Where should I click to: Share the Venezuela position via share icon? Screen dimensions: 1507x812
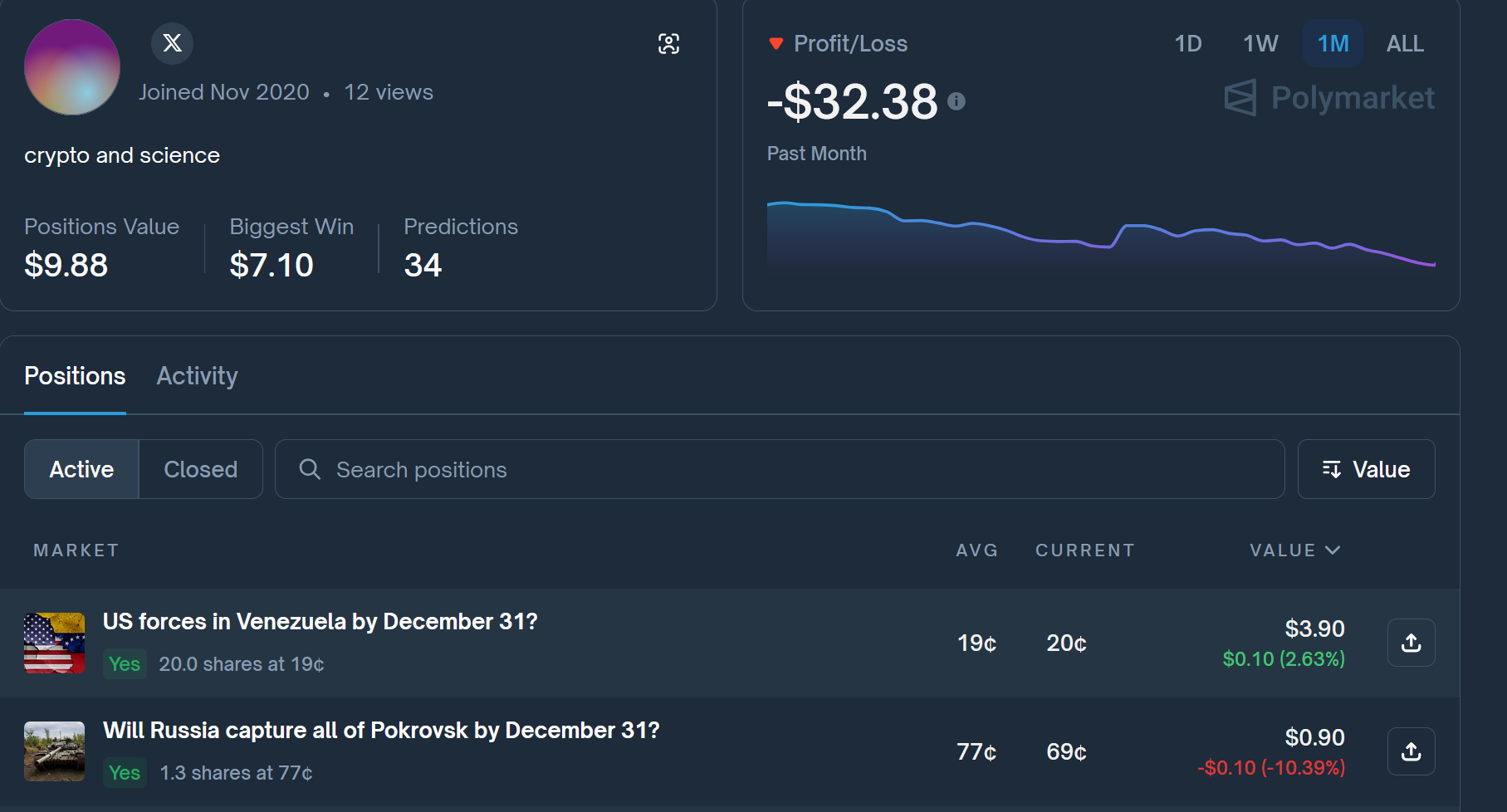(1411, 643)
